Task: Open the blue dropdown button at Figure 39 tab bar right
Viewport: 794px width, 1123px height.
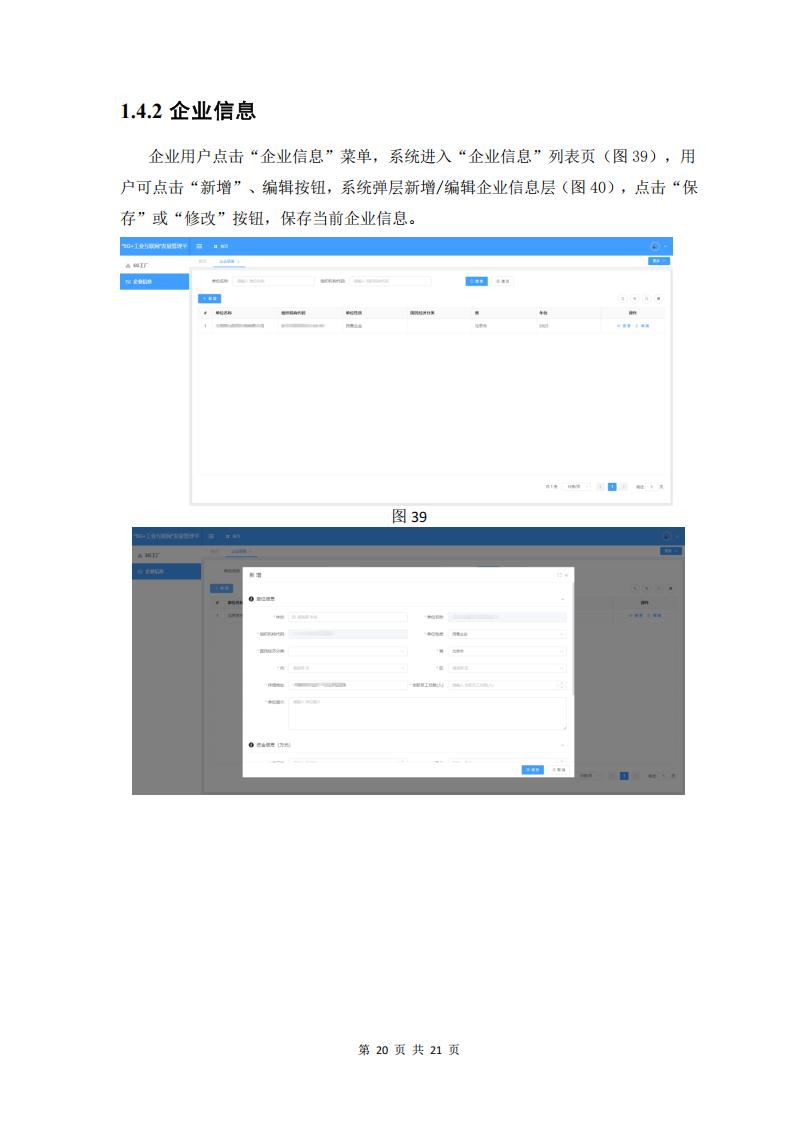Action: coord(659,261)
